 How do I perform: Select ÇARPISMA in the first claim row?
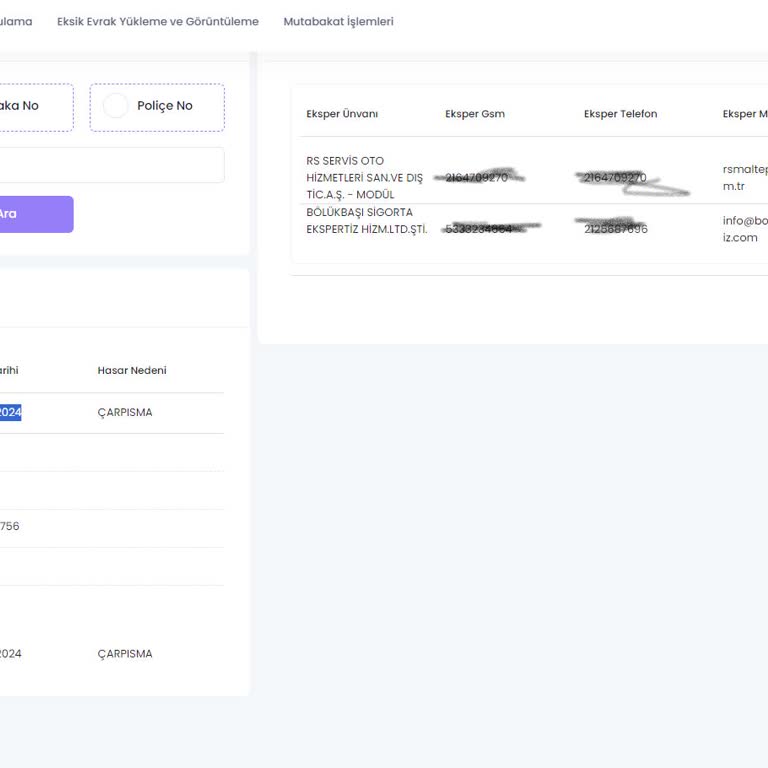pos(125,412)
